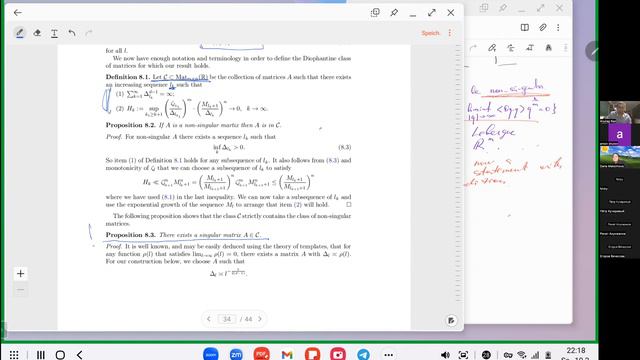The height and width of the screenshot is (360, 640).
Task: Adjust the Notes window transparency icon
Action: tap(484, 8)
